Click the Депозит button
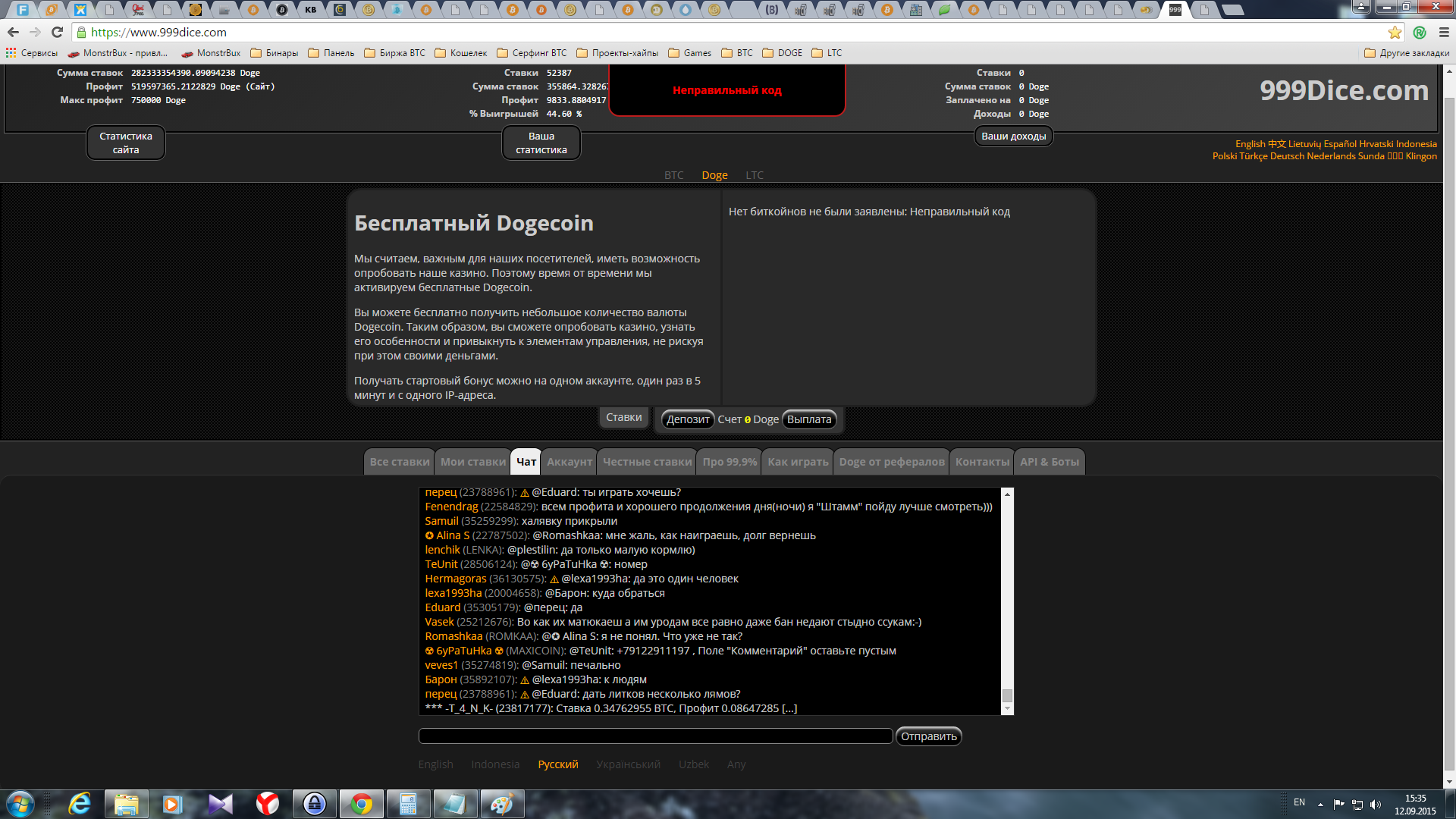The width and height of the screenshot is (1456, 819). pyautogui.click(x=688, y=419)
